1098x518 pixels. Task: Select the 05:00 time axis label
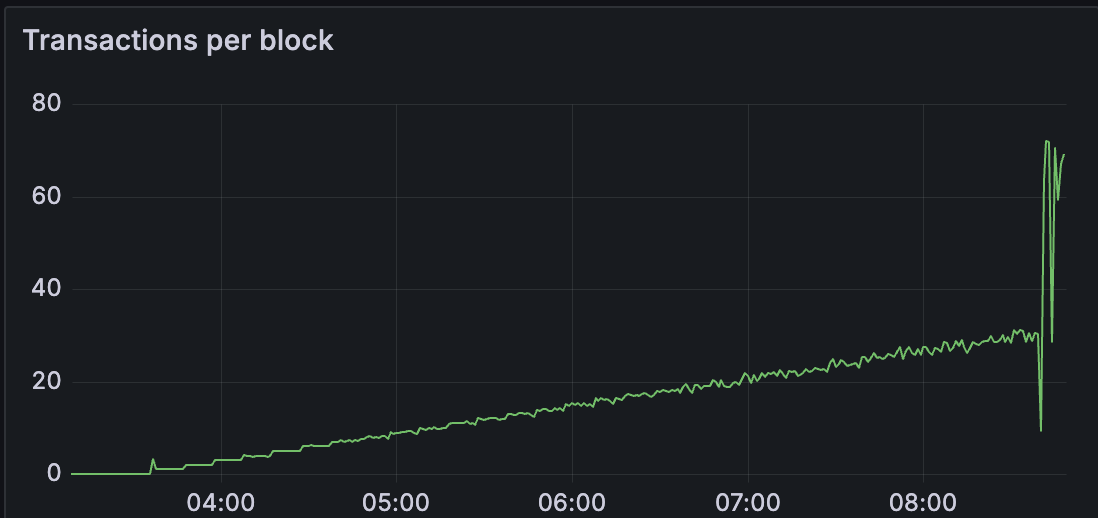pyautogui.click(x=396, y=501)
